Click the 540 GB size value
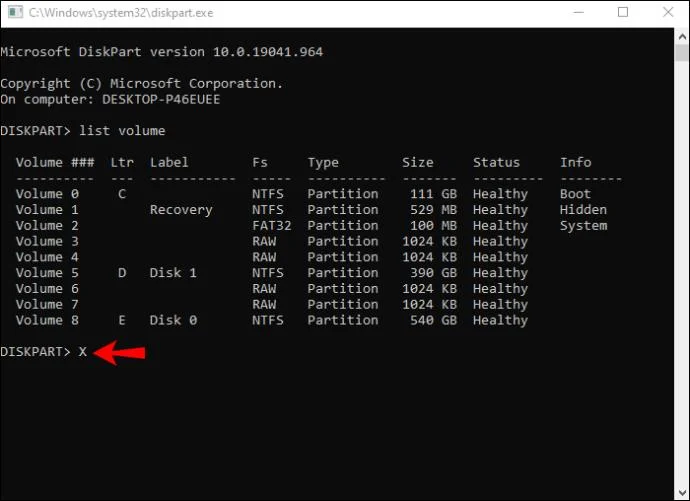The image size is (690, 501). 433,321
